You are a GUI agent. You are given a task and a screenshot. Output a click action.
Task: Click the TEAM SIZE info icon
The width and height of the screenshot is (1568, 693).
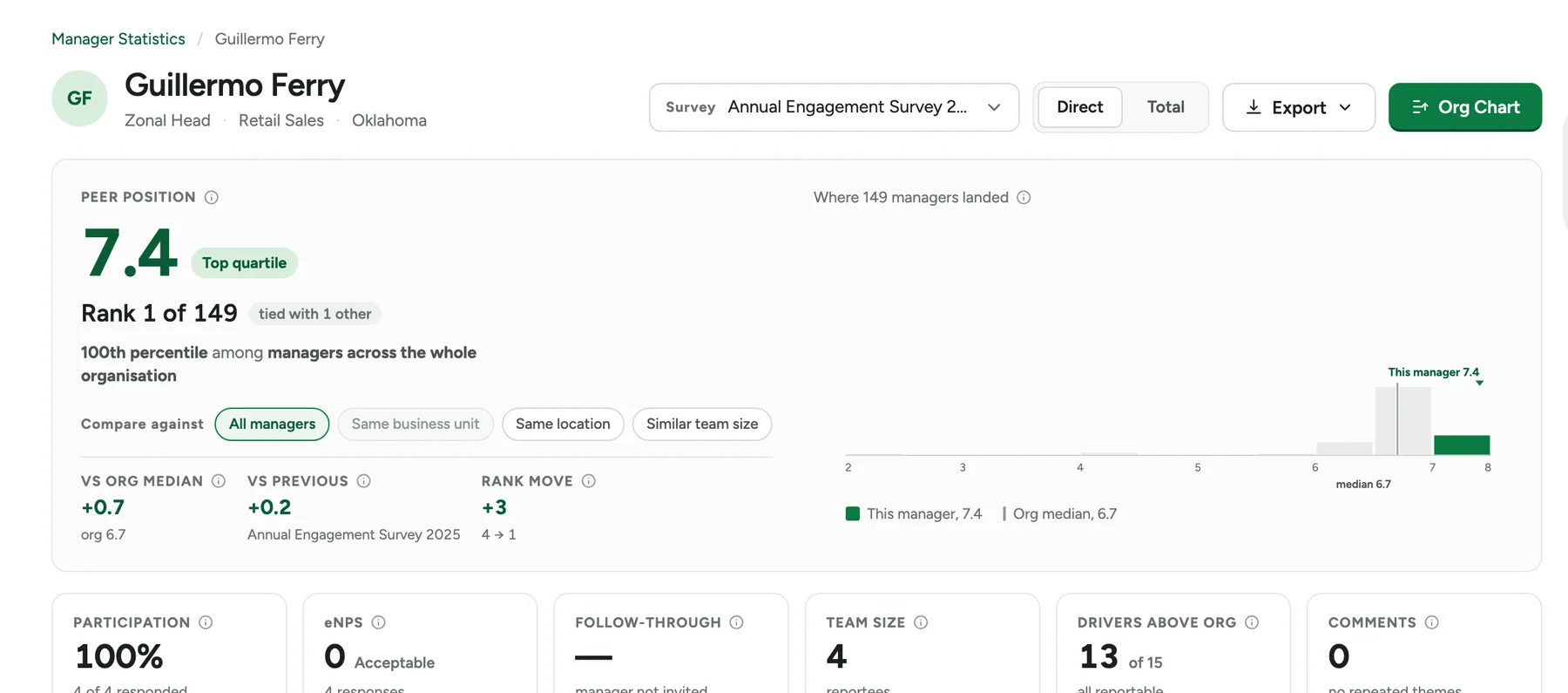tap(921, 622)
